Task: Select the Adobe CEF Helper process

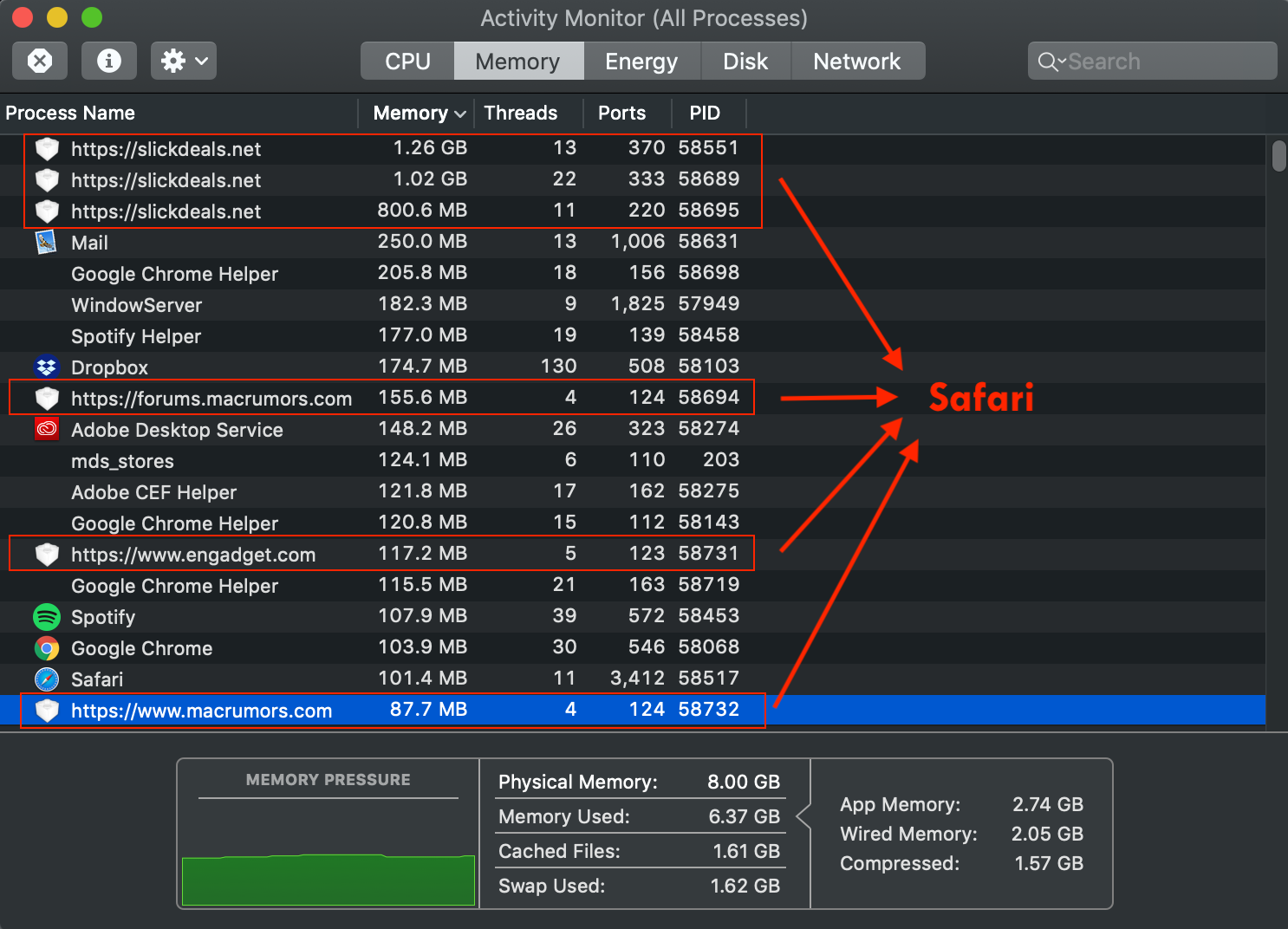Action: click(x=633, y=492)
